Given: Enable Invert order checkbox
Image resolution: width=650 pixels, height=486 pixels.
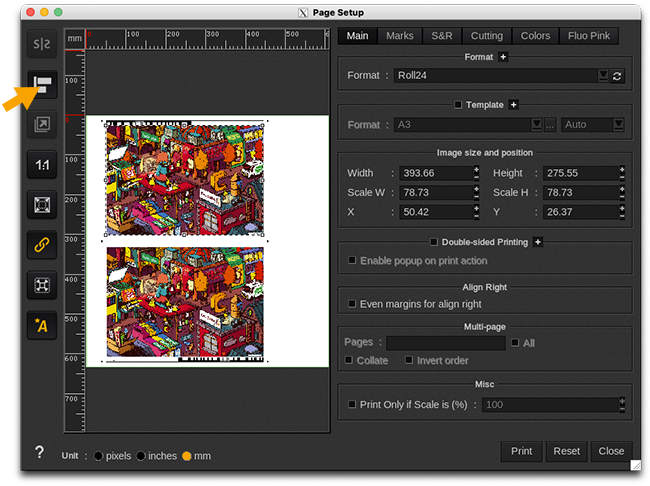Looking at the screenshot, I should coord(409,360).
